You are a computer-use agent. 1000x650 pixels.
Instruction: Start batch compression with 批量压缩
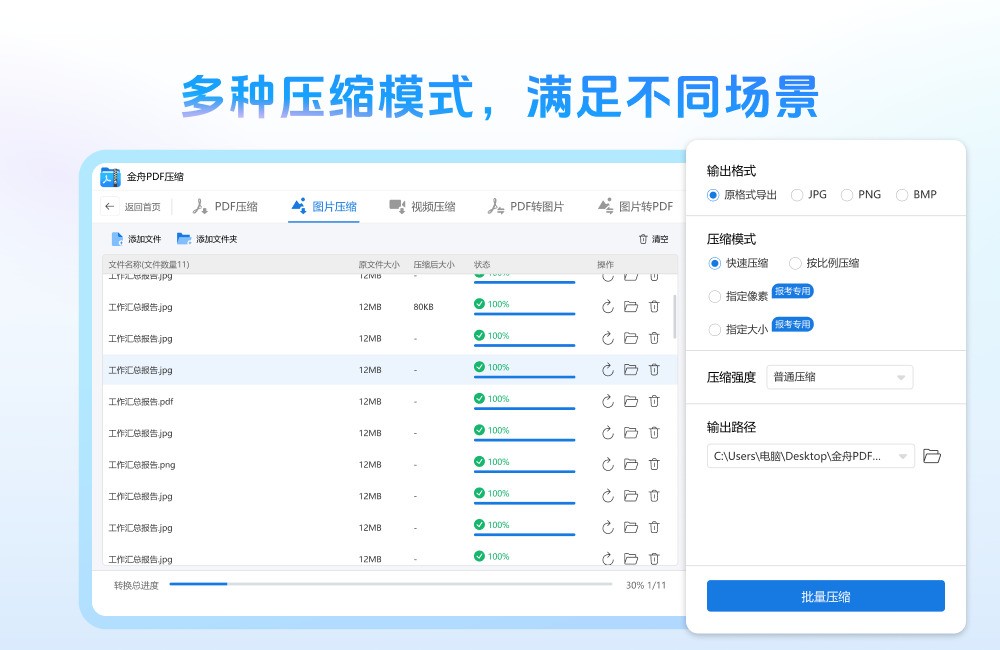tap(825, 595)
